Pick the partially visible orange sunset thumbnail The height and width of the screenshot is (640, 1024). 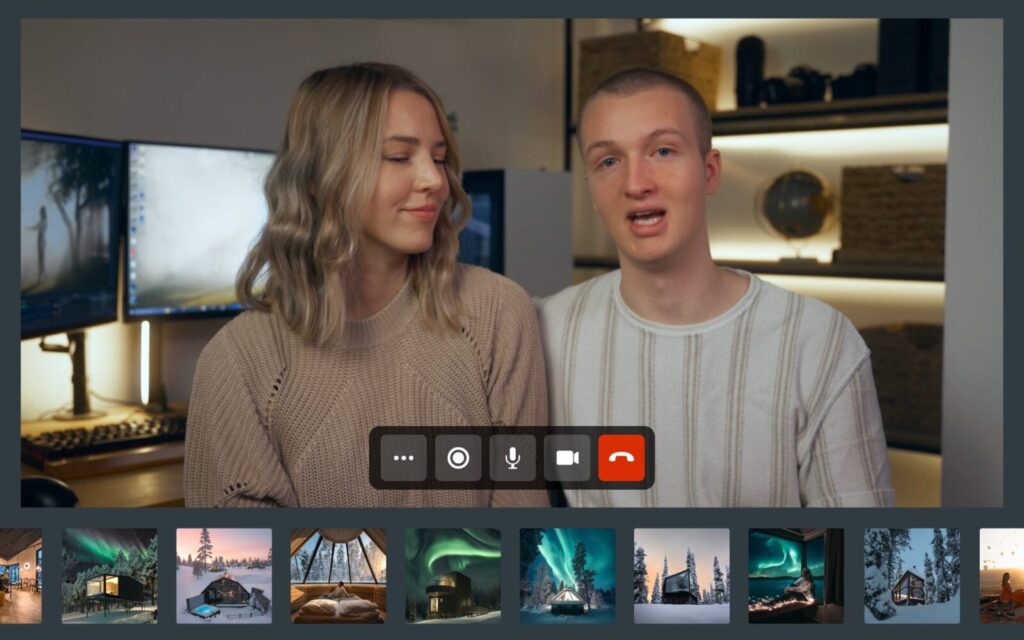(1001, 576)
